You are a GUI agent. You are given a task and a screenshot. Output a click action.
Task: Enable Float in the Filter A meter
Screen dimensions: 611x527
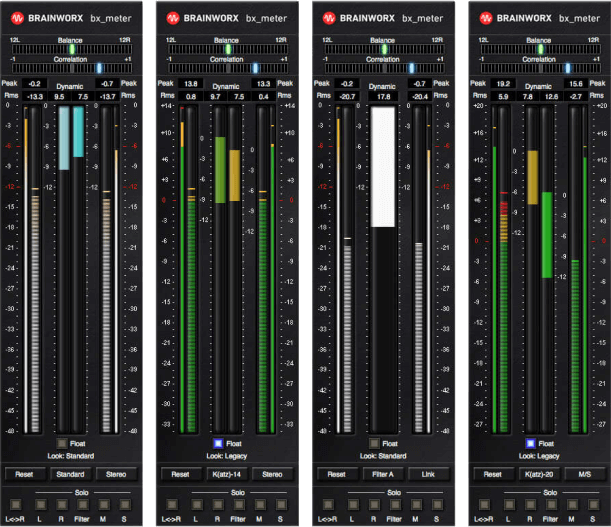click(x=374, y=443)
